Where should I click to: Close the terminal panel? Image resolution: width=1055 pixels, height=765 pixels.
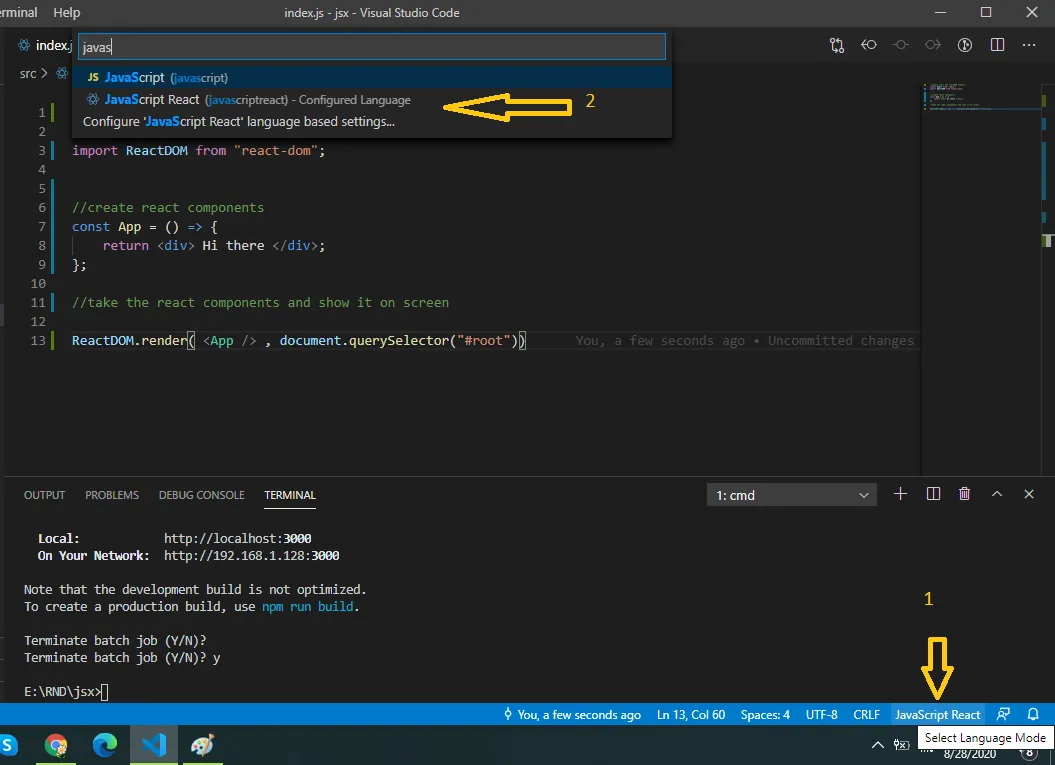tap(1029, 495)
